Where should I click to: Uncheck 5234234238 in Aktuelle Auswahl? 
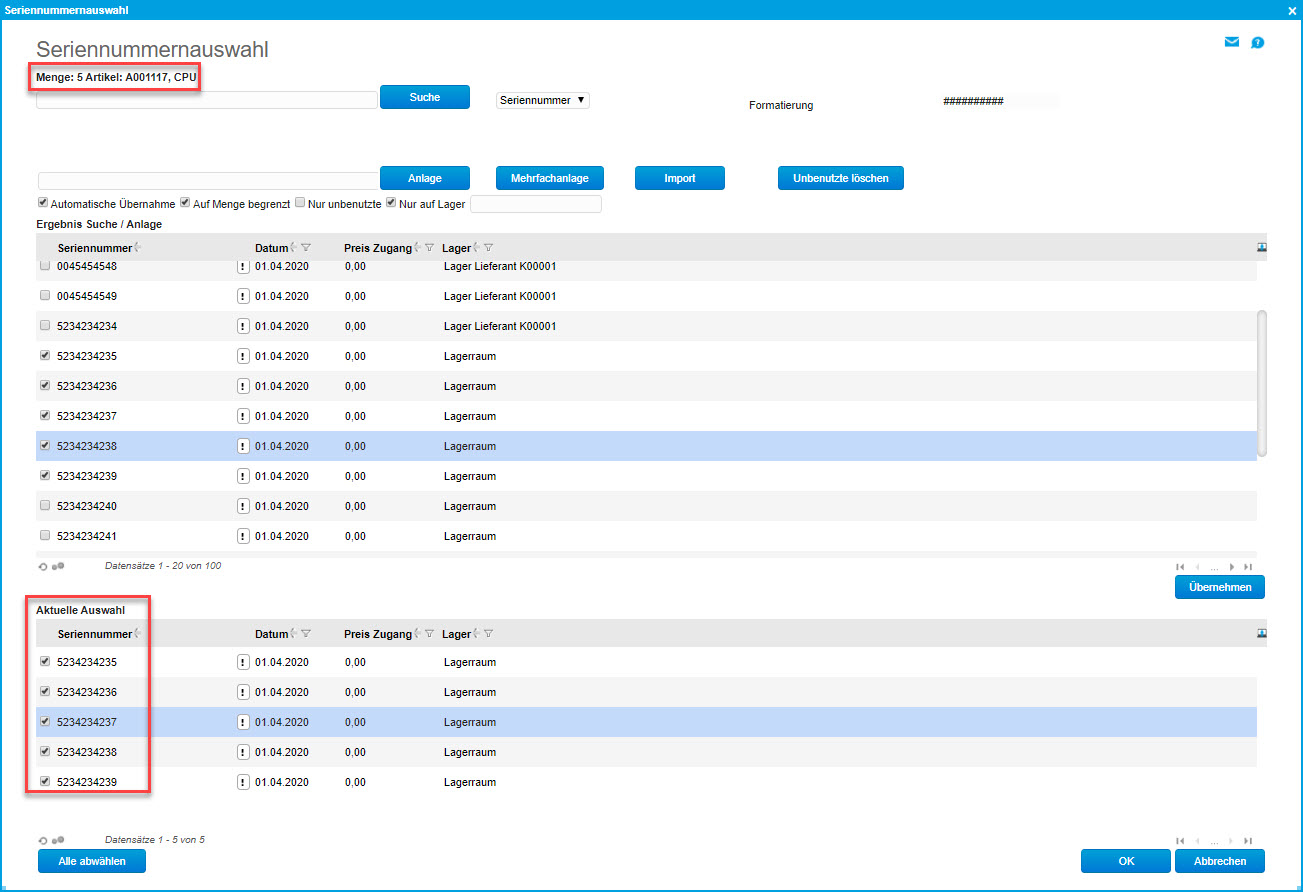coord(44,751)
